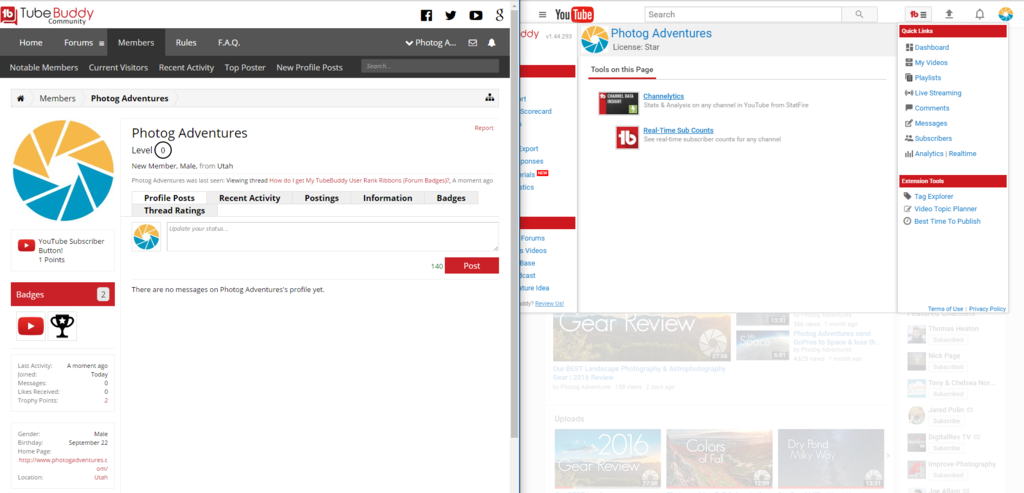1024x493 pixels.
Task: Open the photogadventures.com home page link
Action: [x=63, y=464]
